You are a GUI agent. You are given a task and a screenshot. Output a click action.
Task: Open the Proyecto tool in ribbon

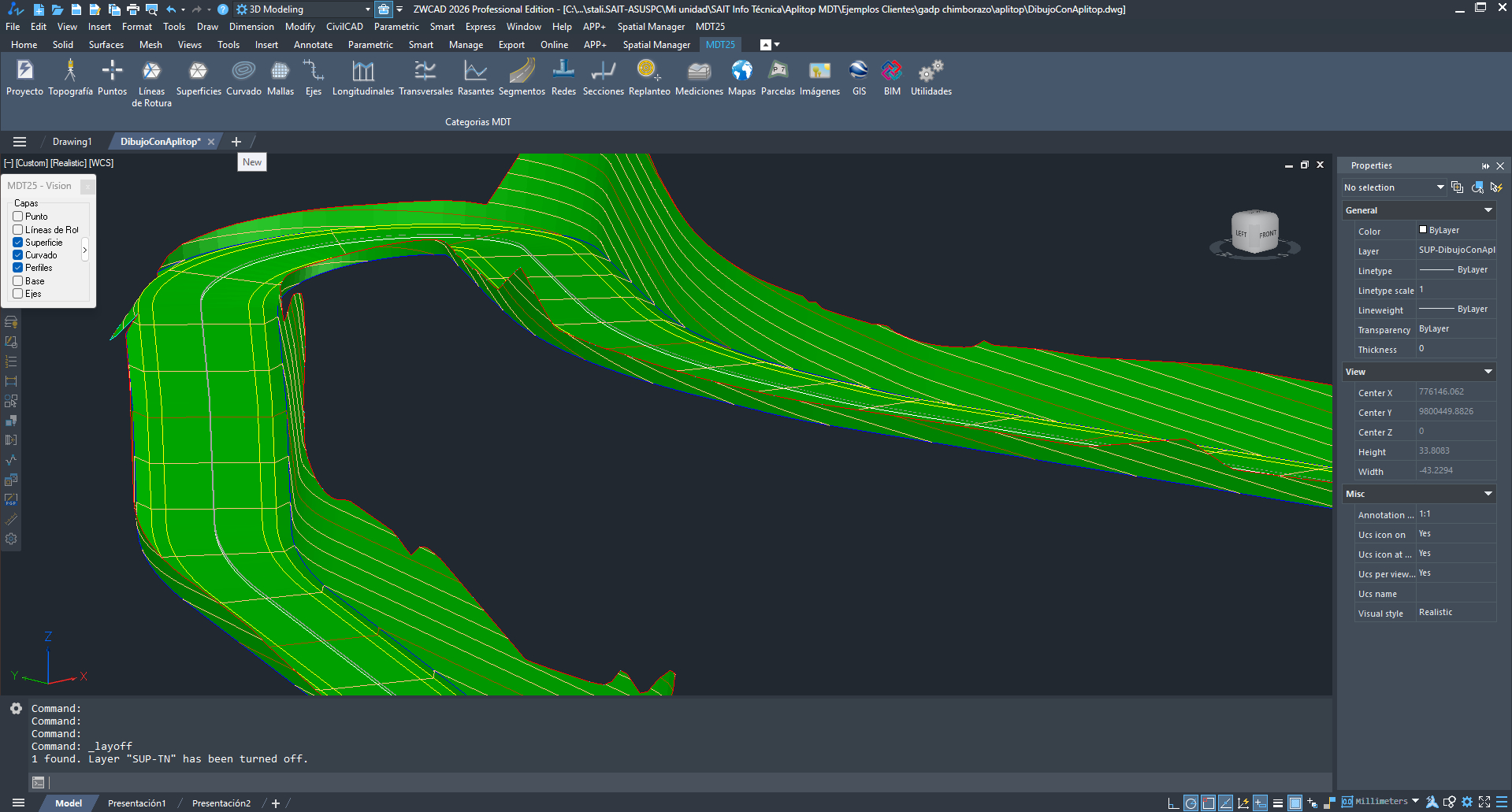point(24,78)
